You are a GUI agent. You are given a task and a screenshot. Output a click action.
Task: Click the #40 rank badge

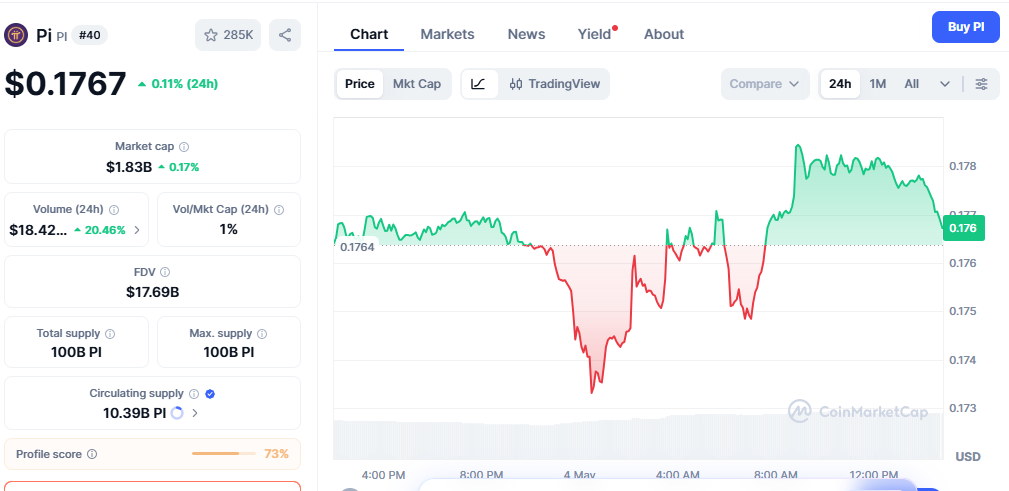pos(89,35)
